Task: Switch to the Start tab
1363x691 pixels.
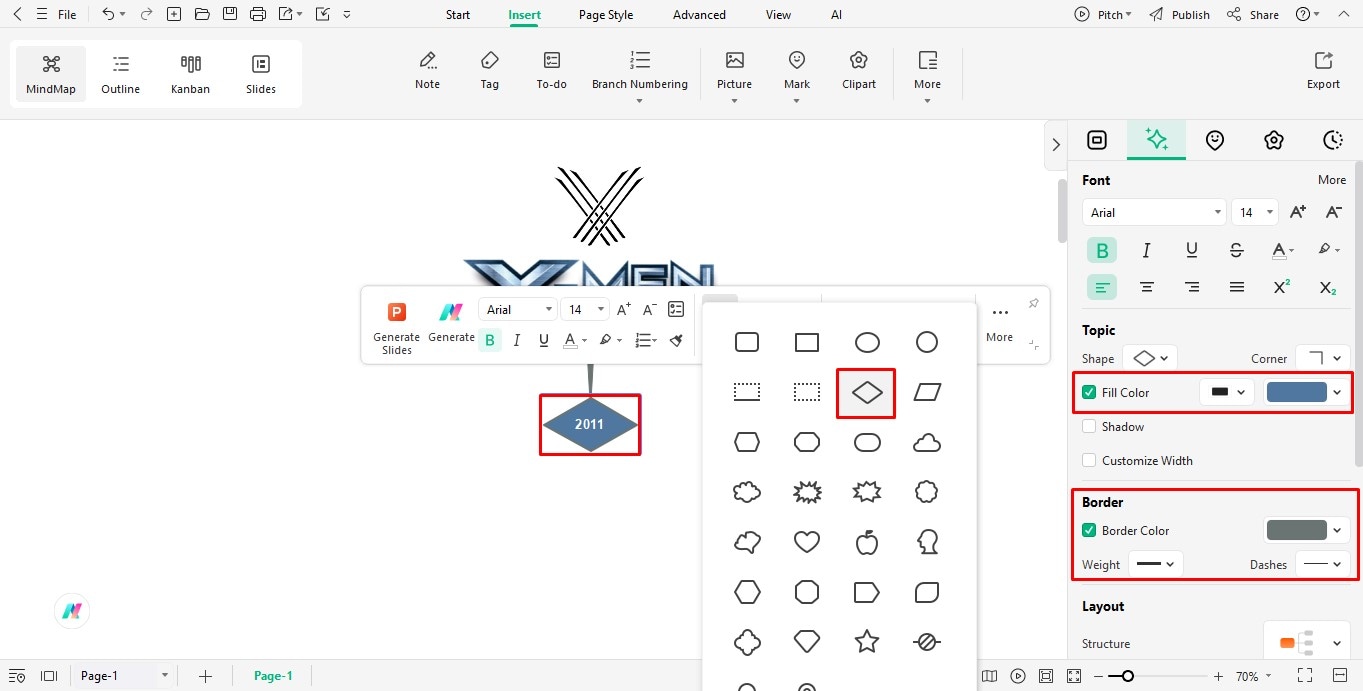Action: (458, 15)
